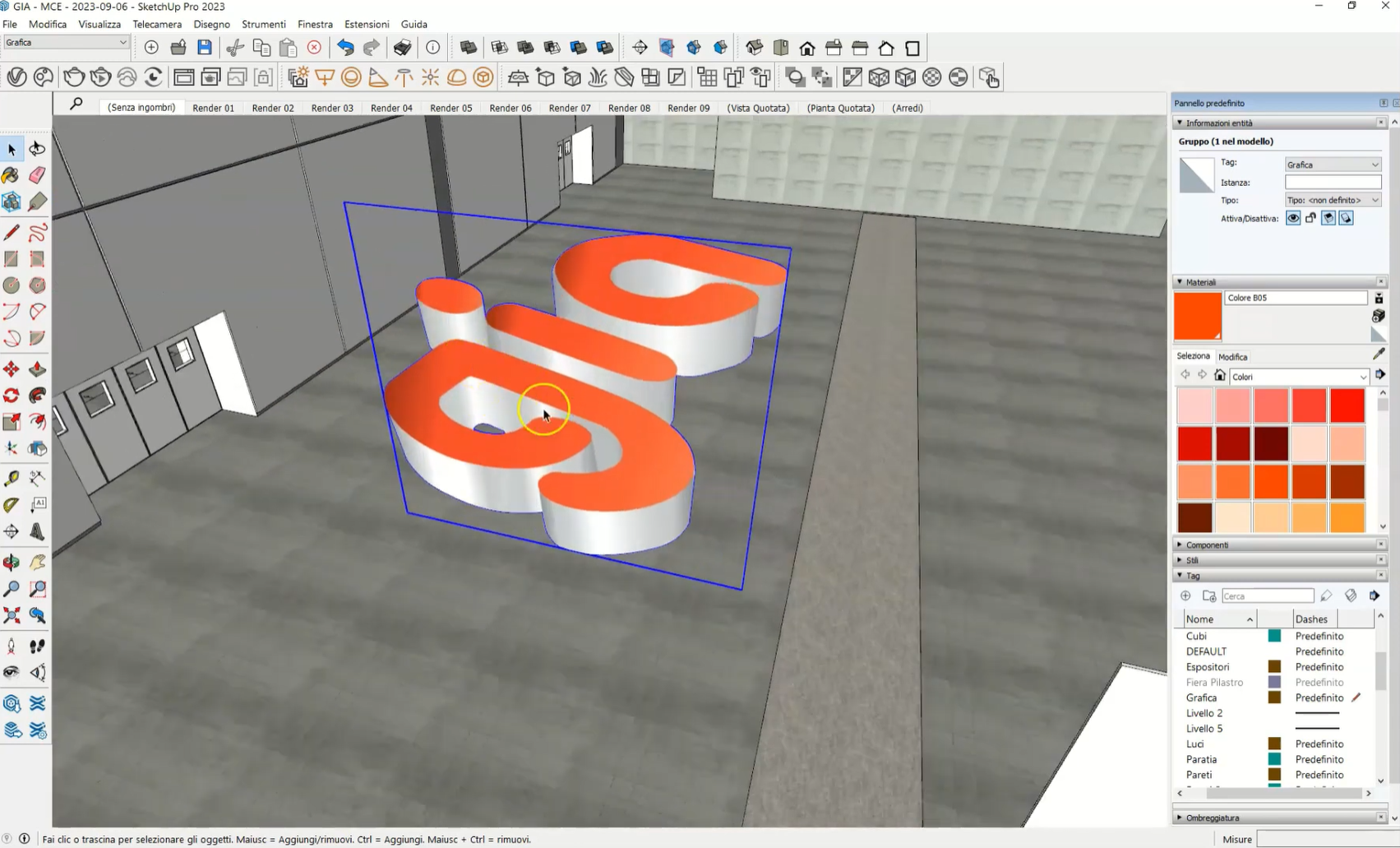Switch to the Modifica materials tab
Viewport: 1400px width, 848px height.
tap(1232, 357)
